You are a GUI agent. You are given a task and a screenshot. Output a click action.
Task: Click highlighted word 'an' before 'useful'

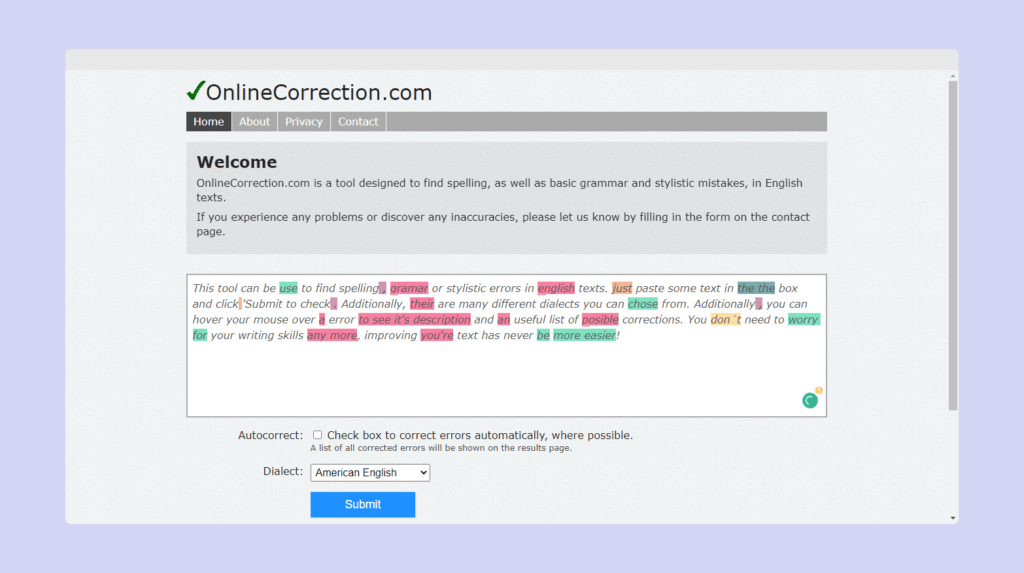[x=504, y=319]
